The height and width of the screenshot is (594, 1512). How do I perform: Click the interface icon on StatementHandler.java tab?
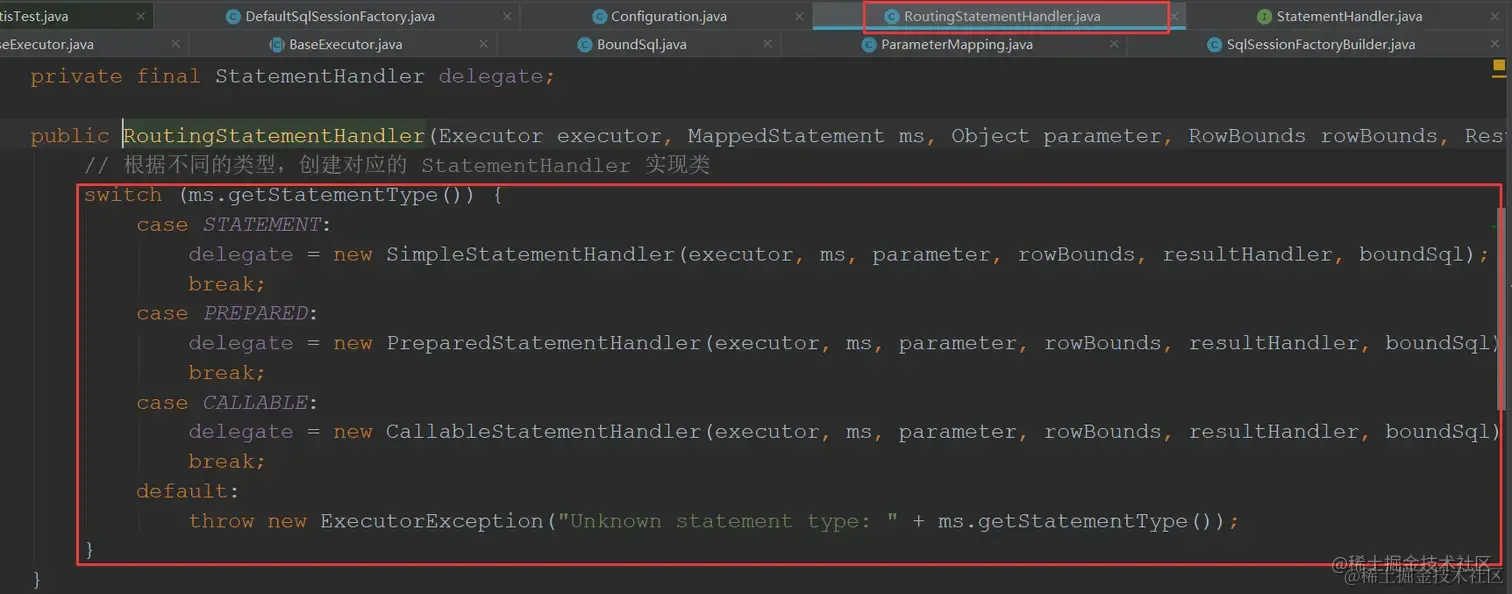click(1264, 16)
